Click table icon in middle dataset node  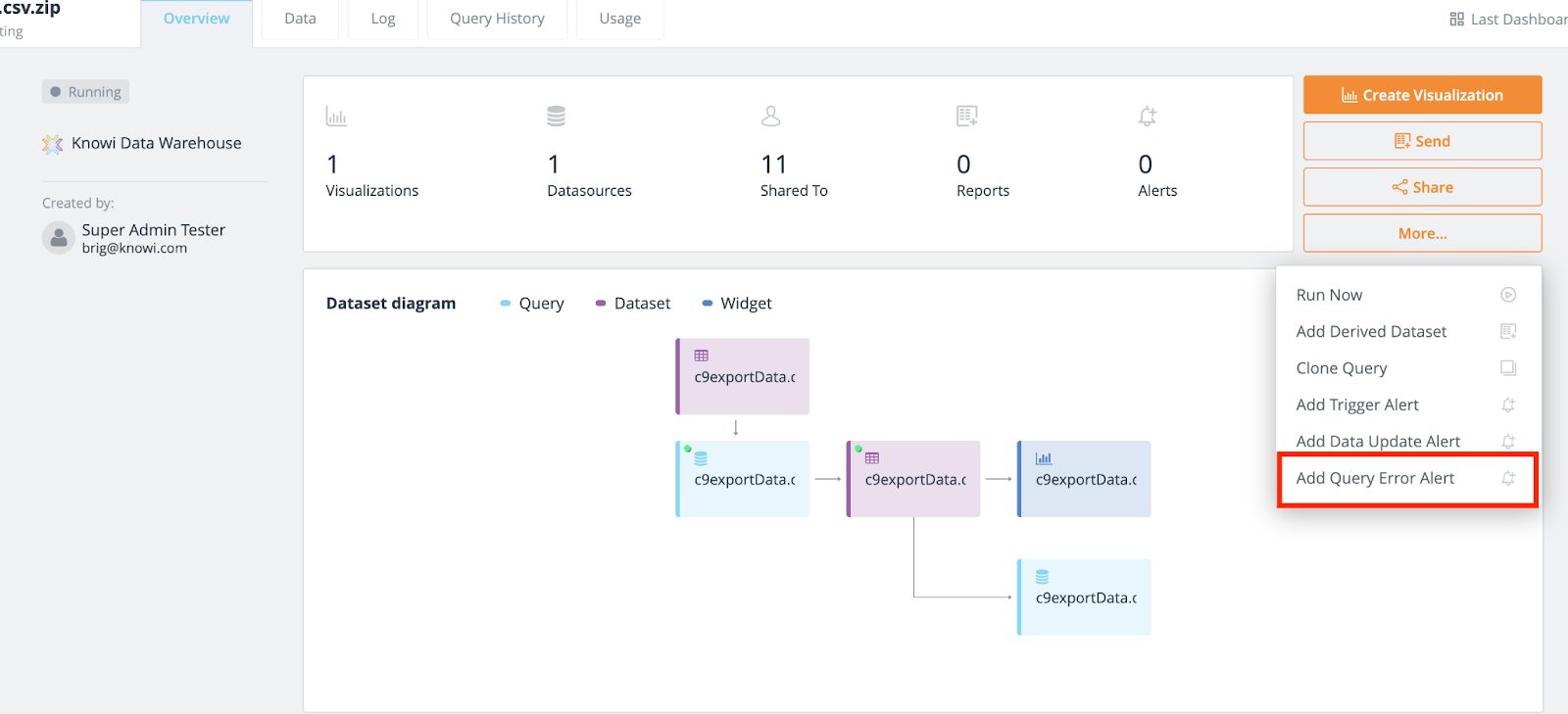tap(872, 458)
